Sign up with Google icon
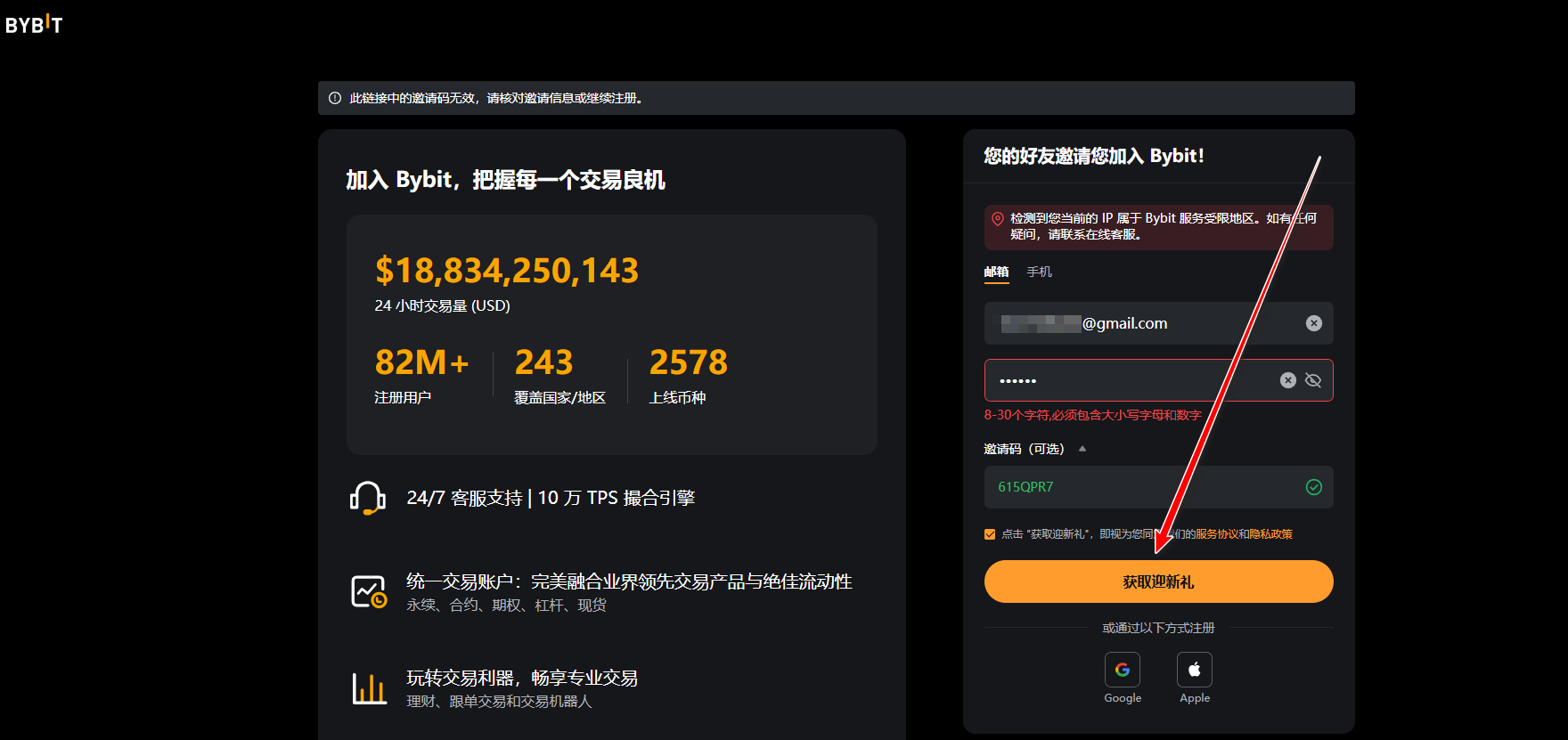 coord(1122,670)
